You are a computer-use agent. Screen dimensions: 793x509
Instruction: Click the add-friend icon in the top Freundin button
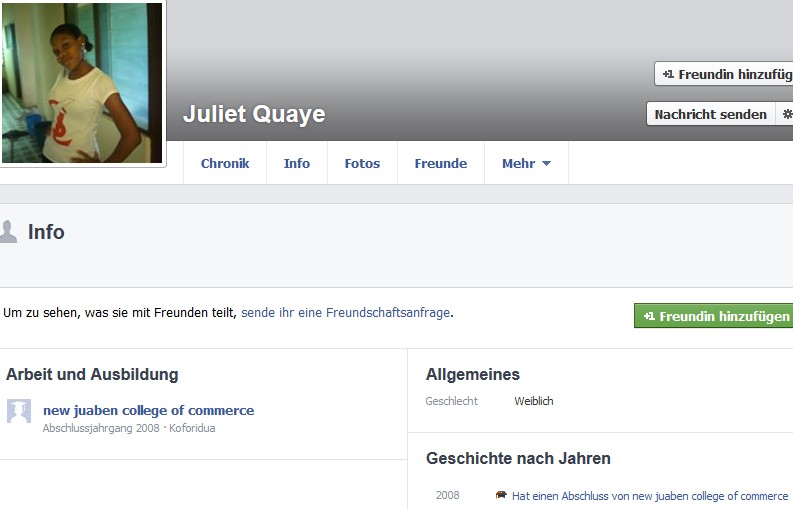point(668,74)
